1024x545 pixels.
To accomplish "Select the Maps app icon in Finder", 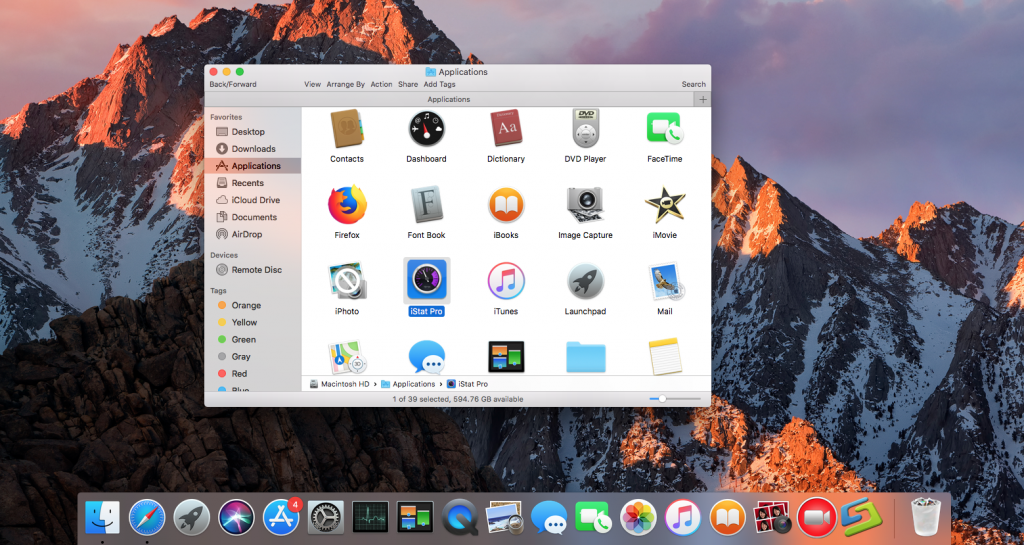I will (x=347, y=356).
